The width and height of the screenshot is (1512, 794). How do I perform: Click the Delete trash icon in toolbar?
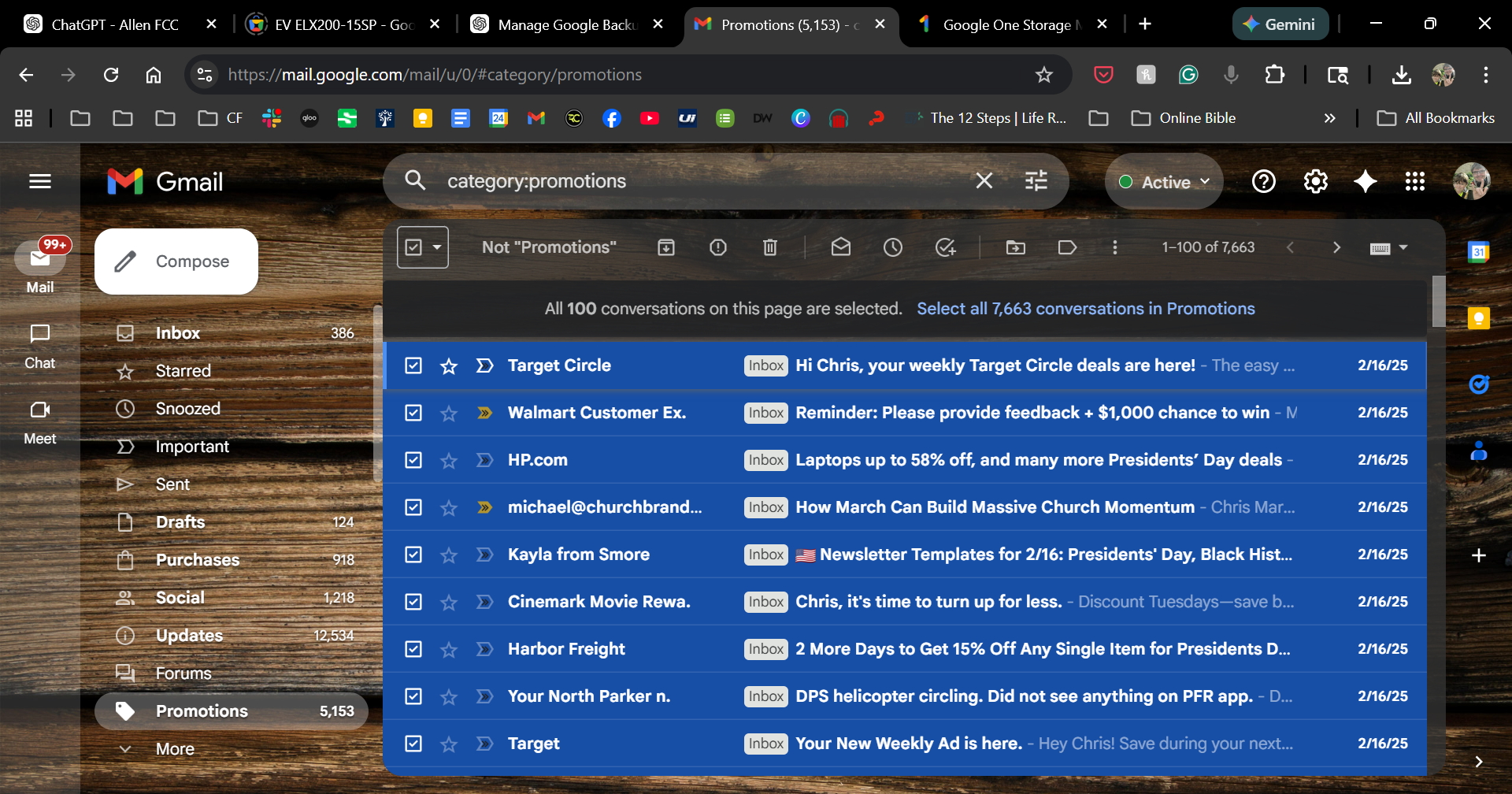[770, 247]
